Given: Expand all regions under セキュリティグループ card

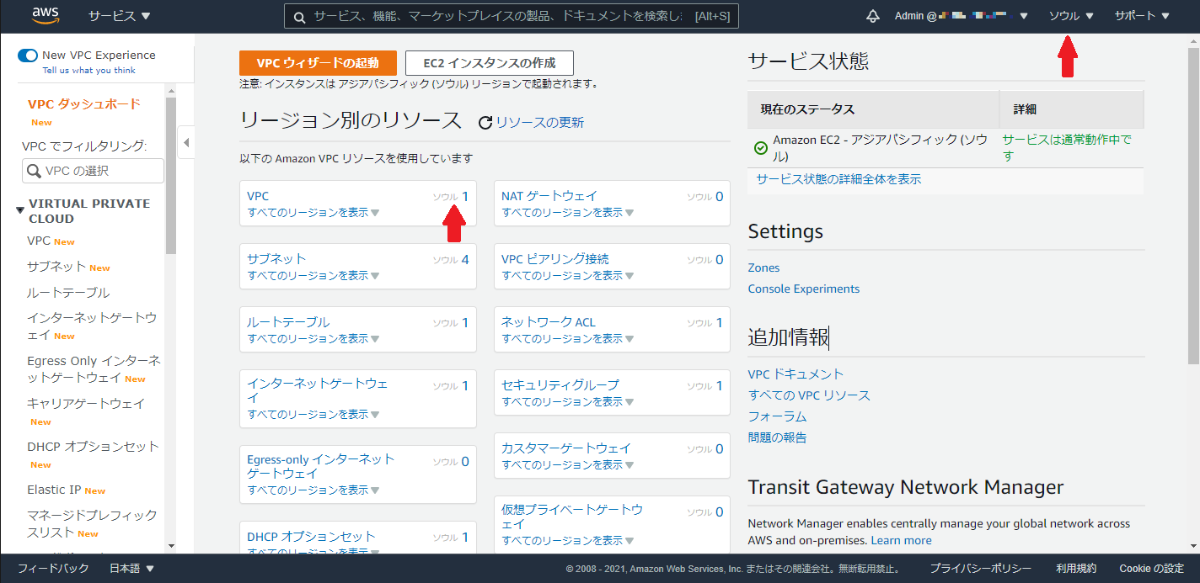Looking at the screenshot, I should (x=568, y=401).
